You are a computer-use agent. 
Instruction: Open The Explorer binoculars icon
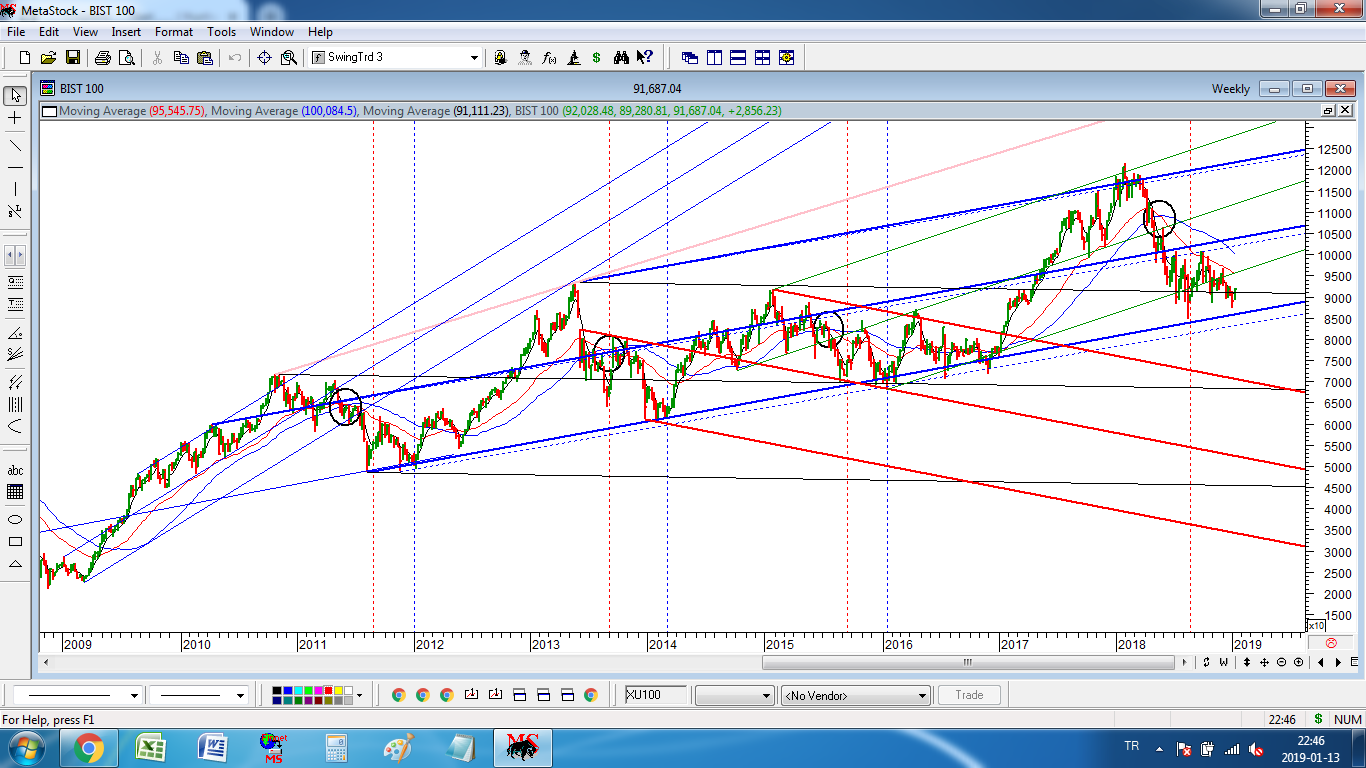tap(621, 58)
